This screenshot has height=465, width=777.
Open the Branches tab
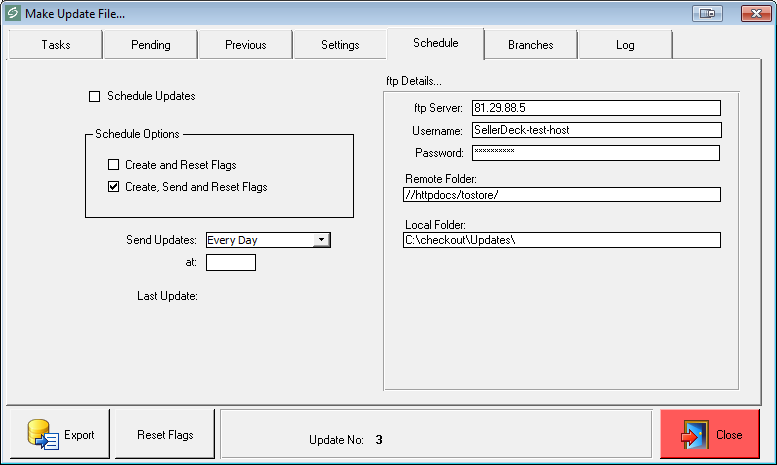point(530,45)
